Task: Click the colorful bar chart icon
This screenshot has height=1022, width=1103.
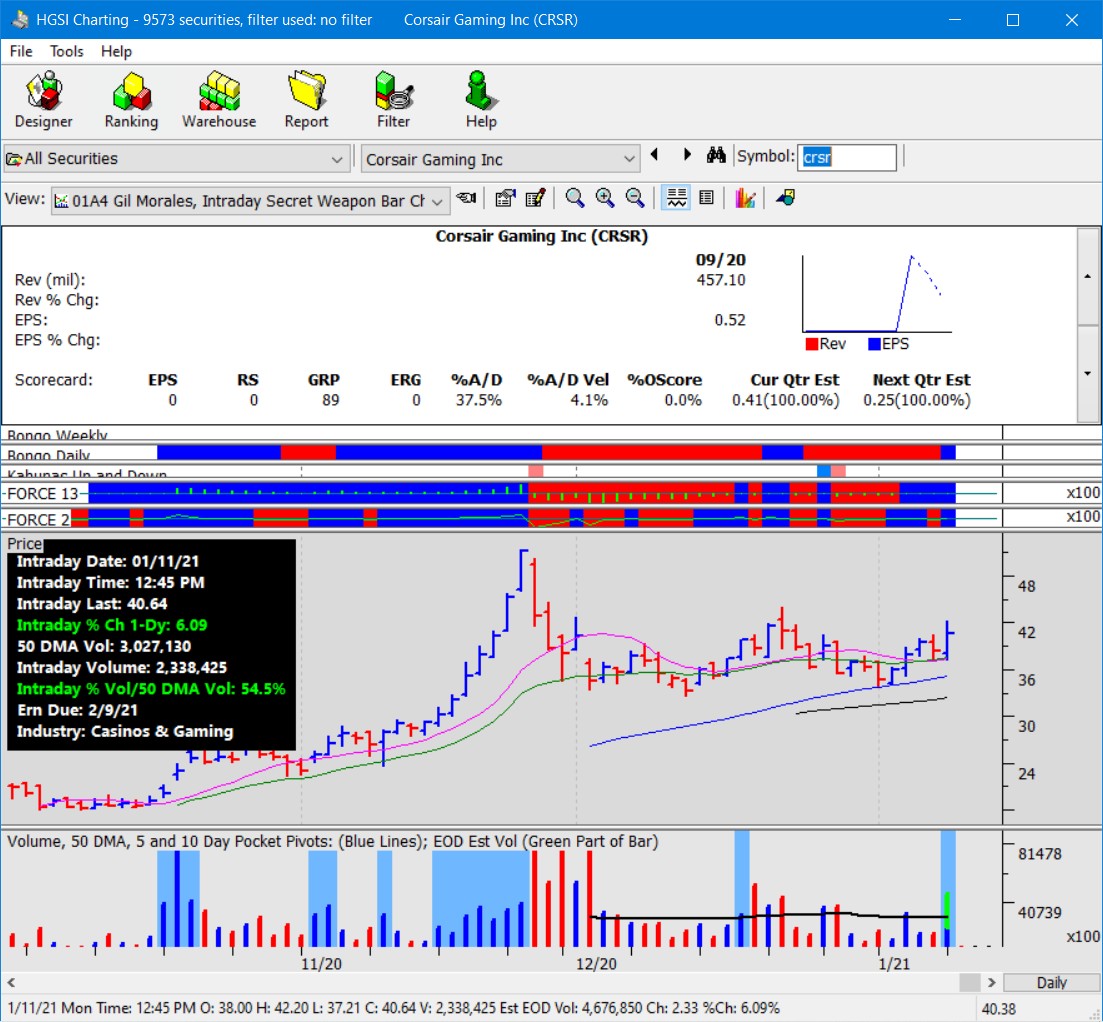Action: coord(746,198)
